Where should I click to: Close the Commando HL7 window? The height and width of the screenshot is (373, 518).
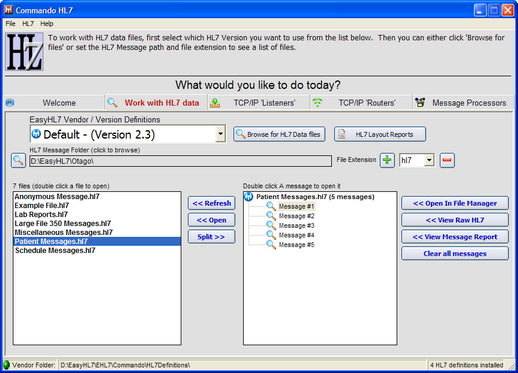click(x=508, y=10)
